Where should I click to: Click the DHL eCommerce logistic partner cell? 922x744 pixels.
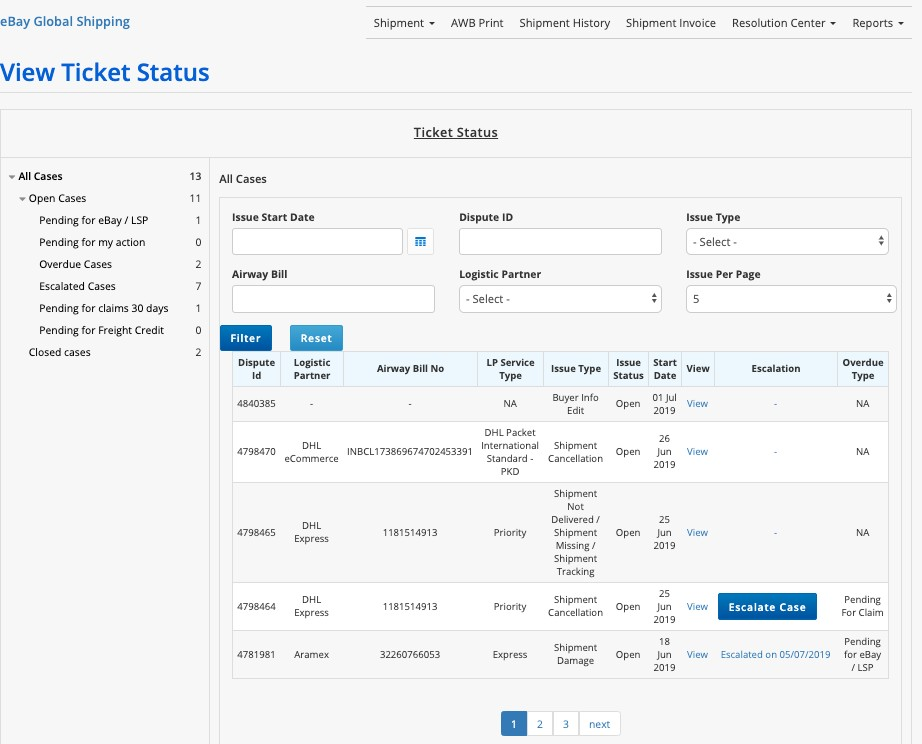[x=312, y=452]
